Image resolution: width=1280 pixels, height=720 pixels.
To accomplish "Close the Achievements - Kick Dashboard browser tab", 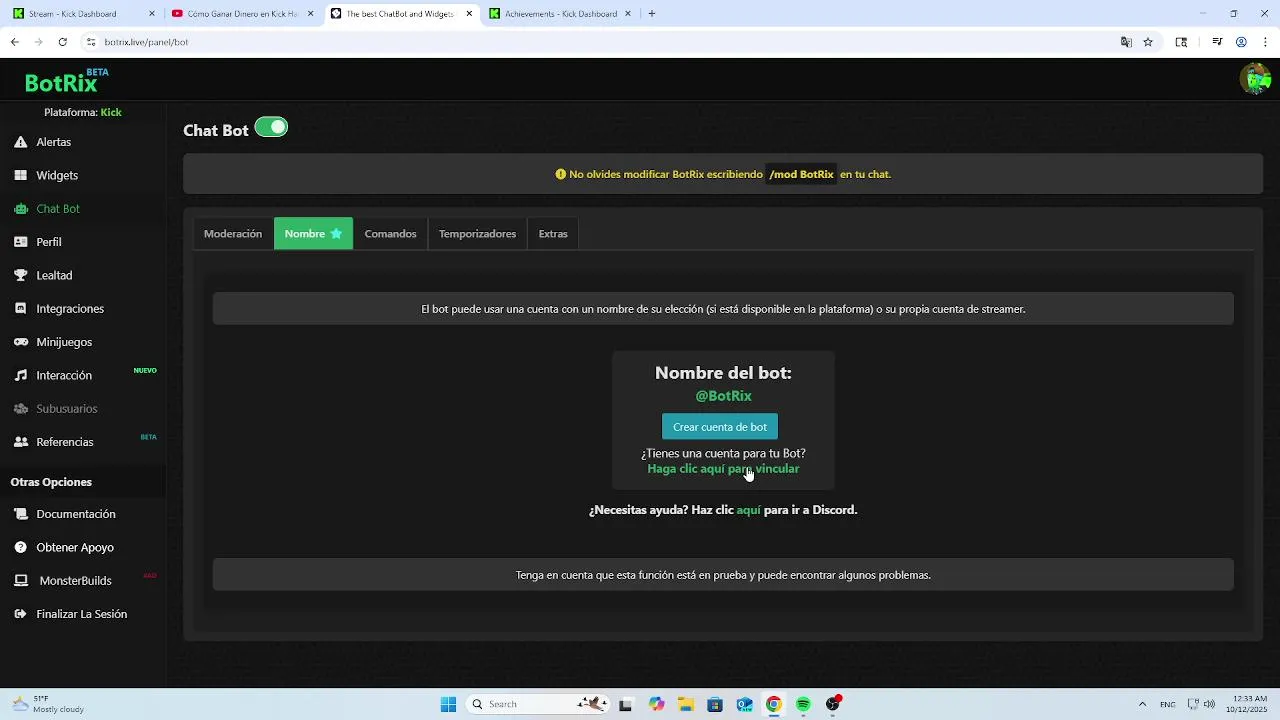I will pos(629,14).
